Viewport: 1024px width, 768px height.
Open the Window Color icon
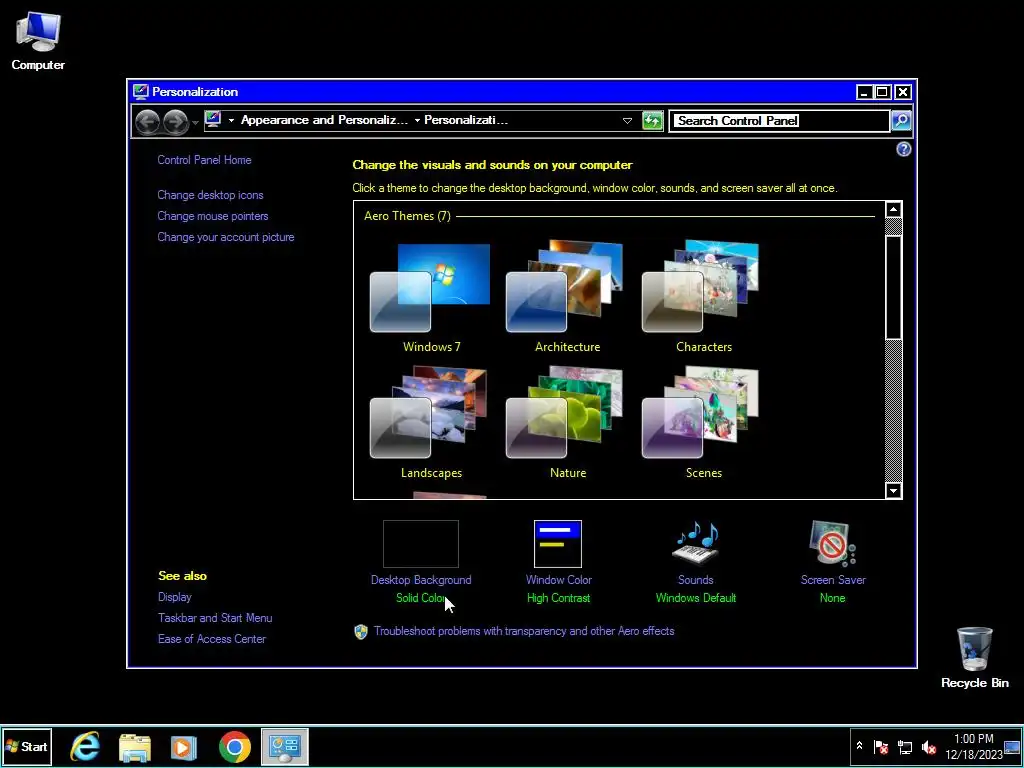point(558,544)
